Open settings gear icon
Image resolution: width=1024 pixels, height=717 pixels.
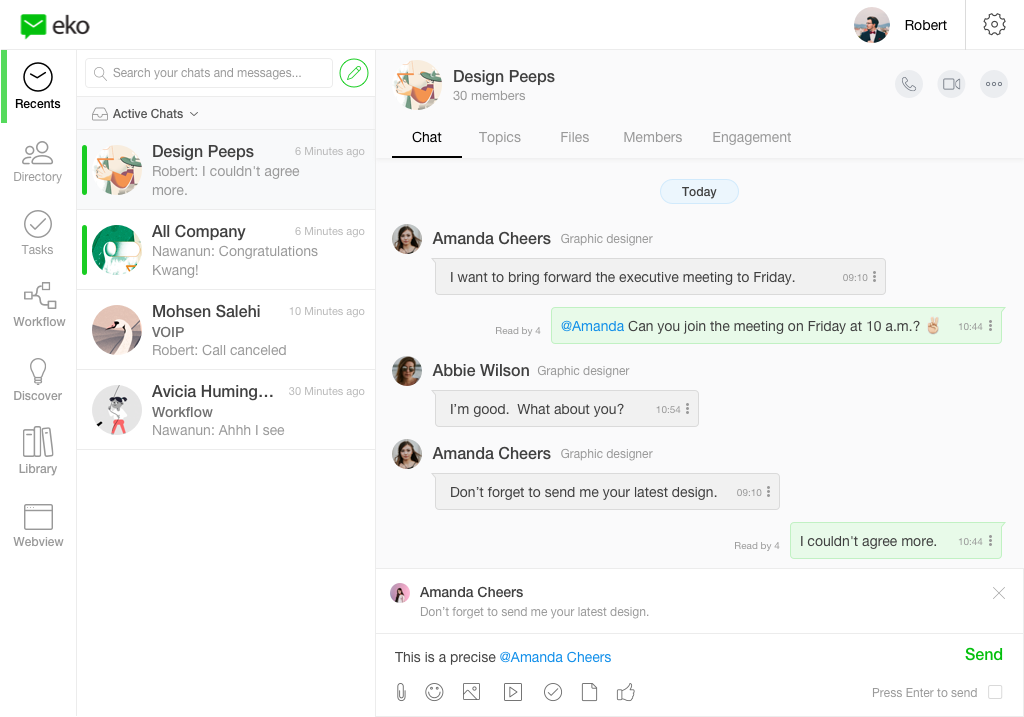[994, 25]
